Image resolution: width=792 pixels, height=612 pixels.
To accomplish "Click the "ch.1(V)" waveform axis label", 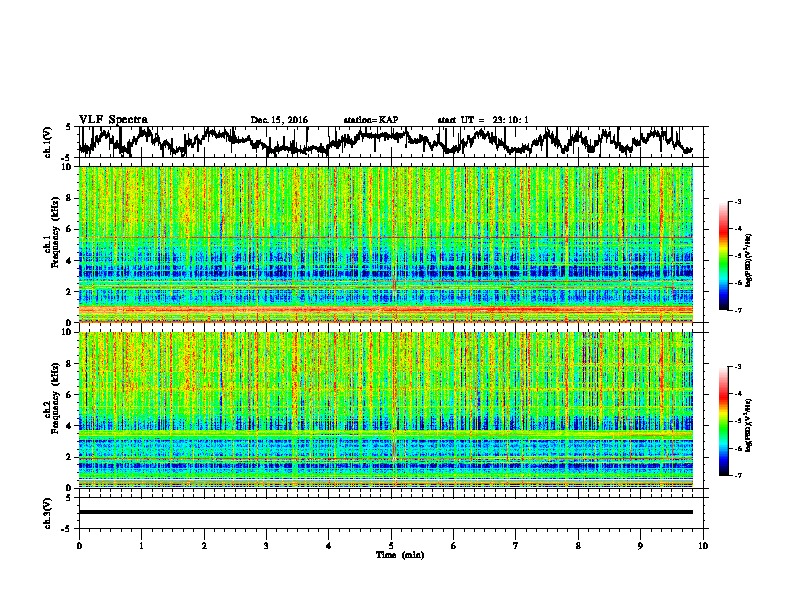I will tap(48, 142).
